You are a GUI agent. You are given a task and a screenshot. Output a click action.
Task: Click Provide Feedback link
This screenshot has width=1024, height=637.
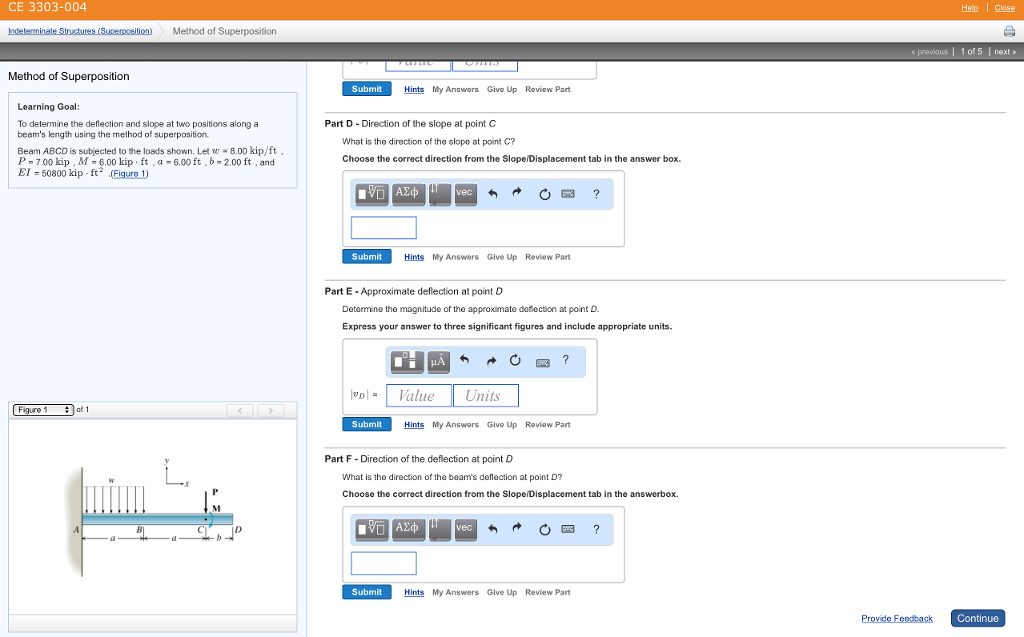[x=897, y=619]
